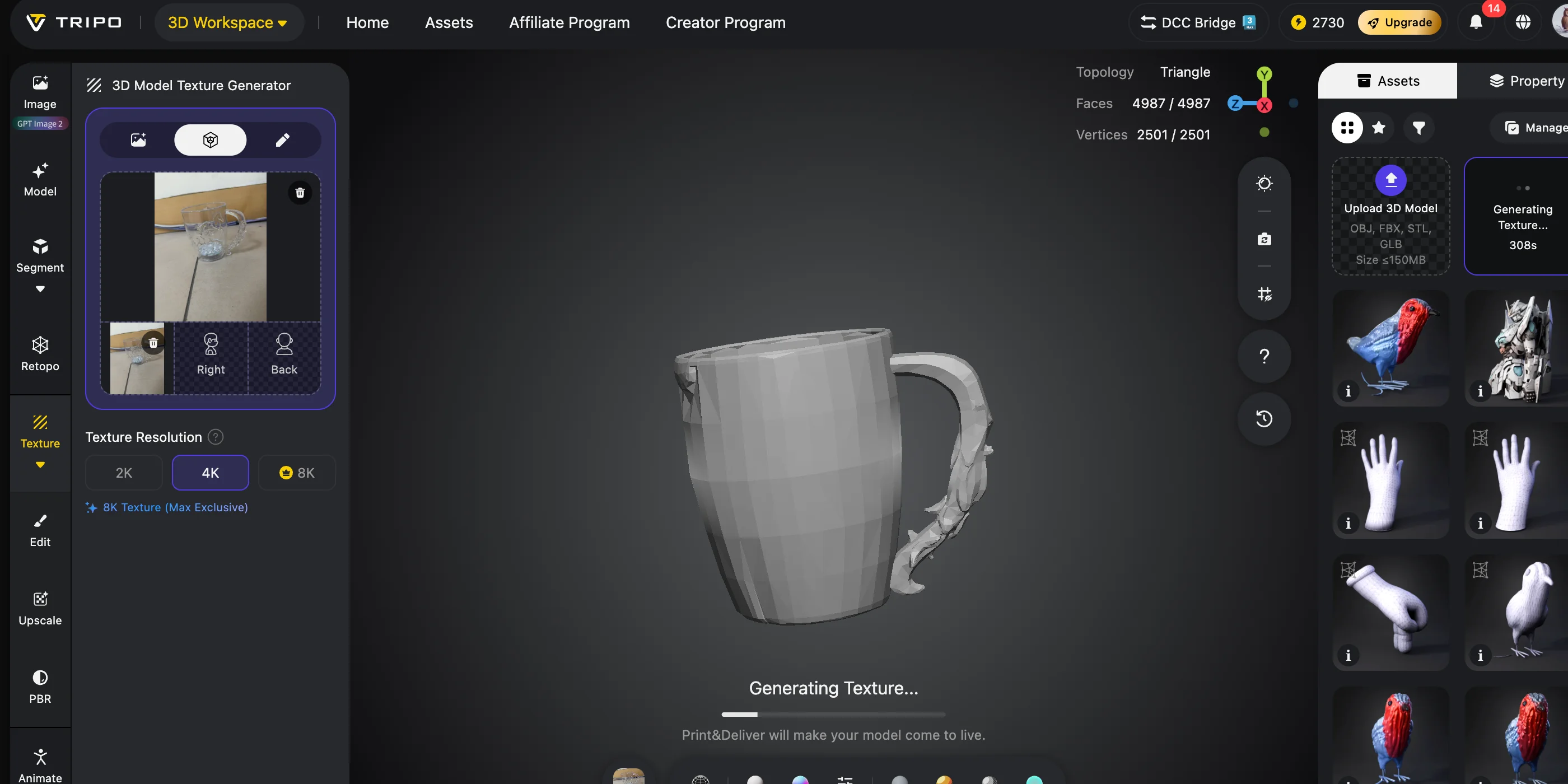Remove the small front-view thumbnail image
This screenshot has height=784, width=1568.
pos(153,343)
